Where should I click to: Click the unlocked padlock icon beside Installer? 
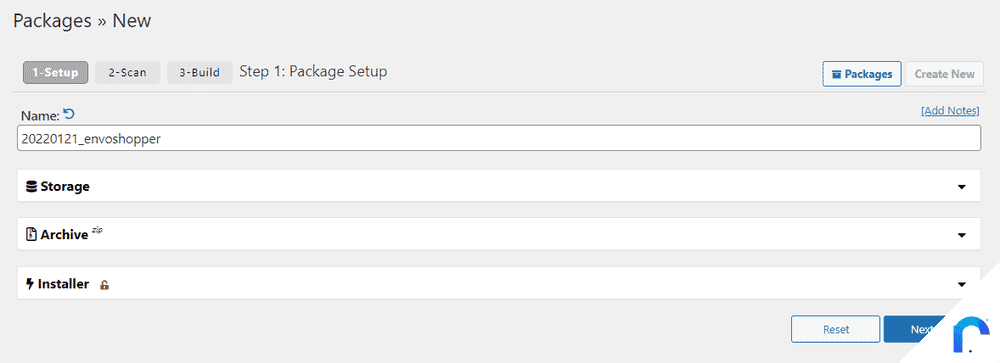click(x=105, y=285)
